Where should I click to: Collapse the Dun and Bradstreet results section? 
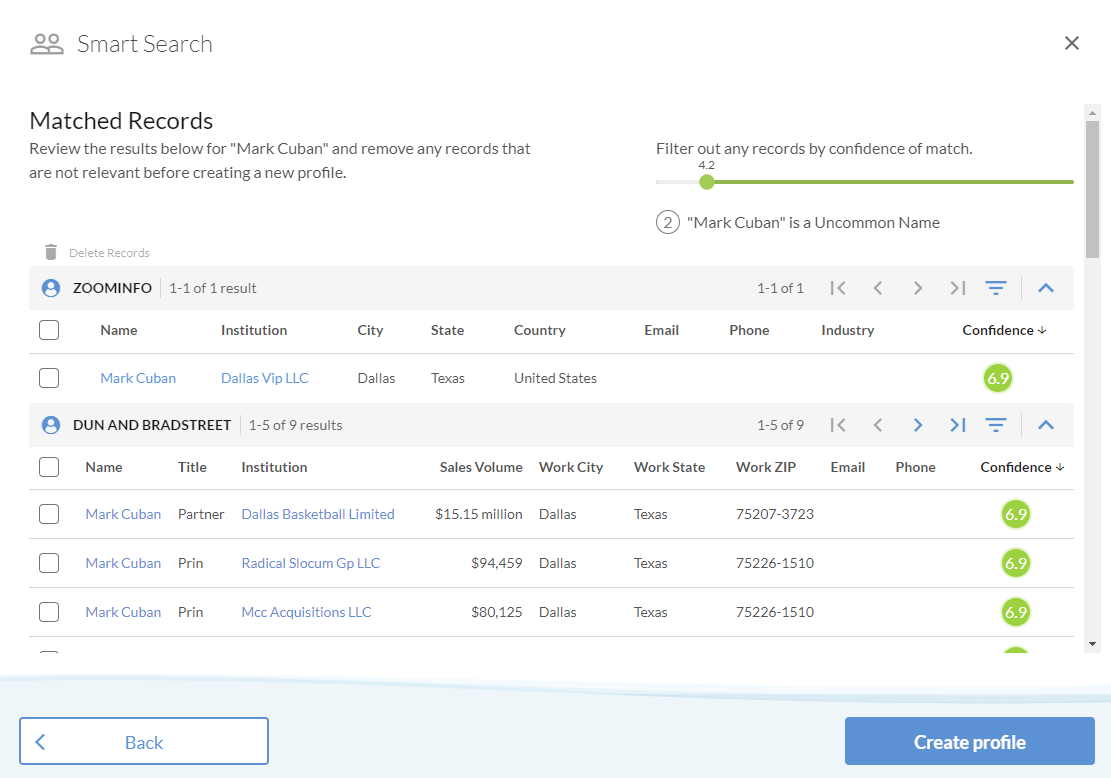(x=1045, y=425)
